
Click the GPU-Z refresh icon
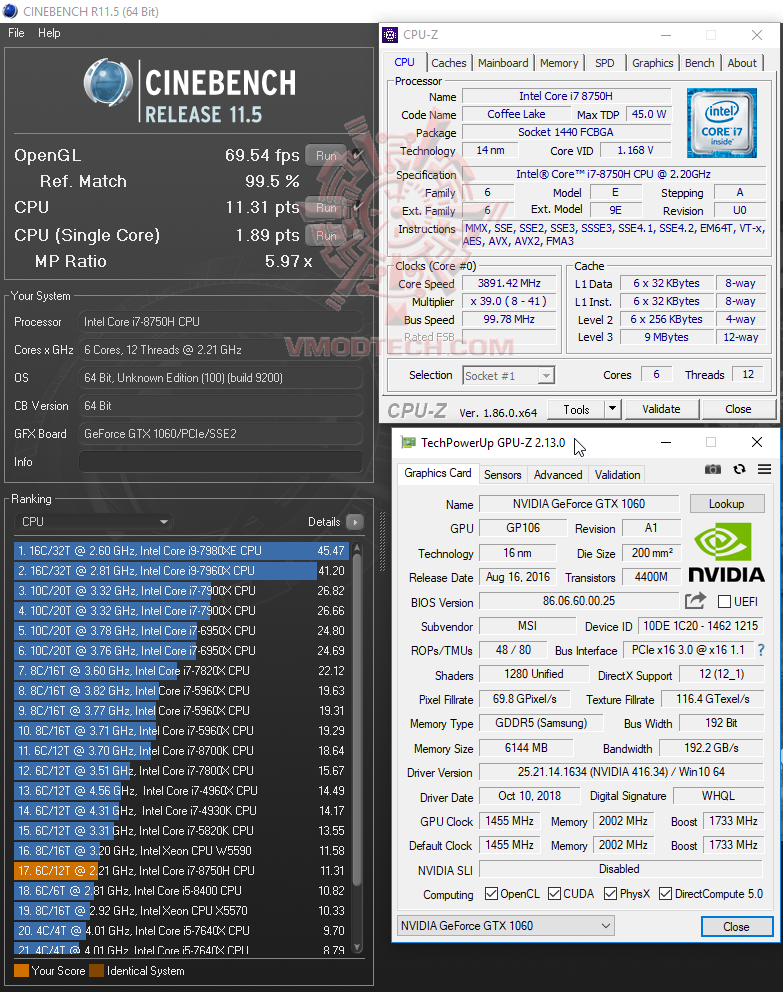pyautogui.click(x=739, y=469)
